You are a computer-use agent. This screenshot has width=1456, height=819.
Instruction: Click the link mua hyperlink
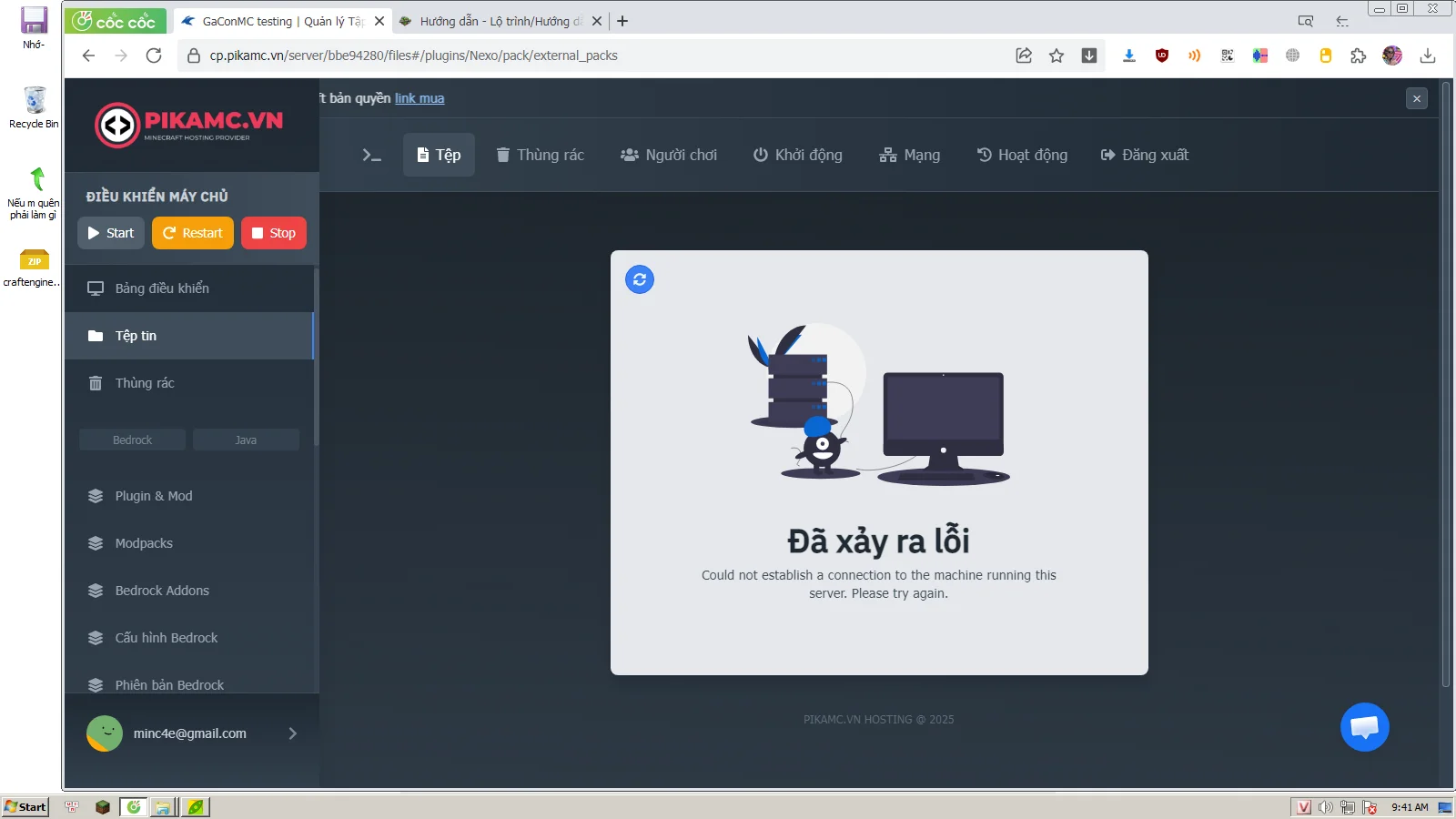[419, 98]
